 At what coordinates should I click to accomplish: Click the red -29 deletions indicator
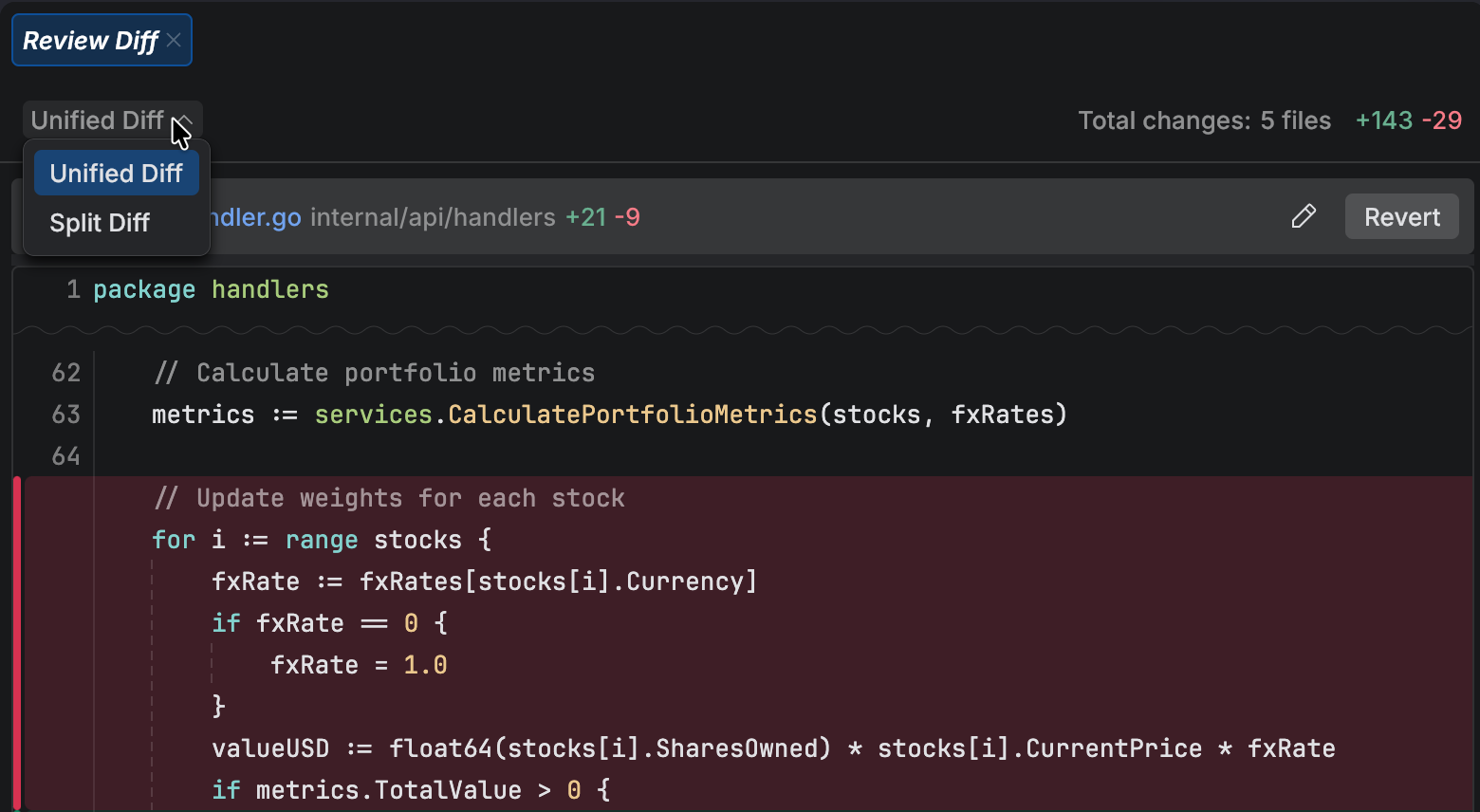pos(1439,120)
